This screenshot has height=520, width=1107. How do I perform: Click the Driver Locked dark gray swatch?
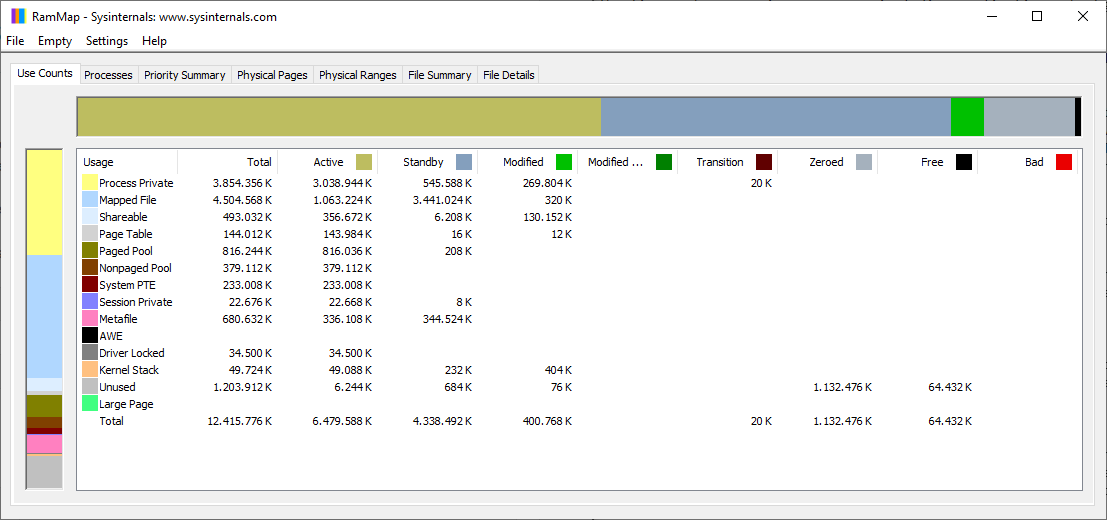(x=90, y=353)
